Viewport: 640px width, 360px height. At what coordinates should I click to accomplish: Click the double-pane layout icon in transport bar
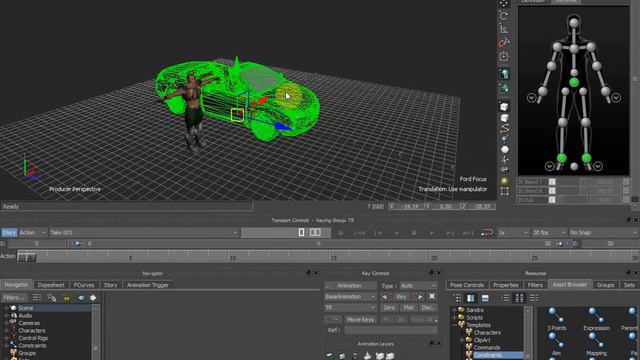tap(315, 232)
